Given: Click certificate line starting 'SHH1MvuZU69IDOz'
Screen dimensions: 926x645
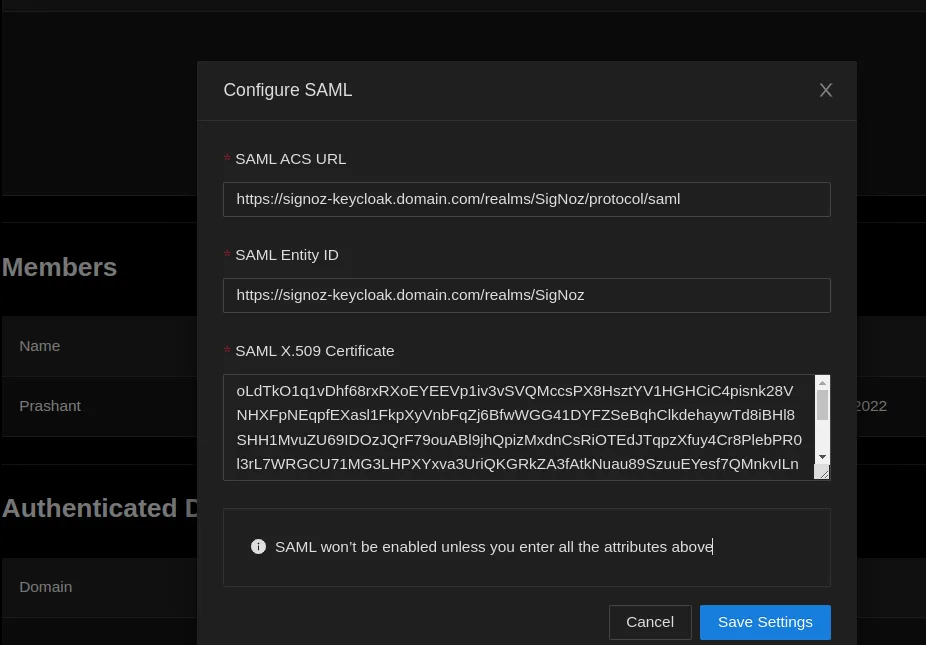Looking at the screenshot, I should [519, 440].
